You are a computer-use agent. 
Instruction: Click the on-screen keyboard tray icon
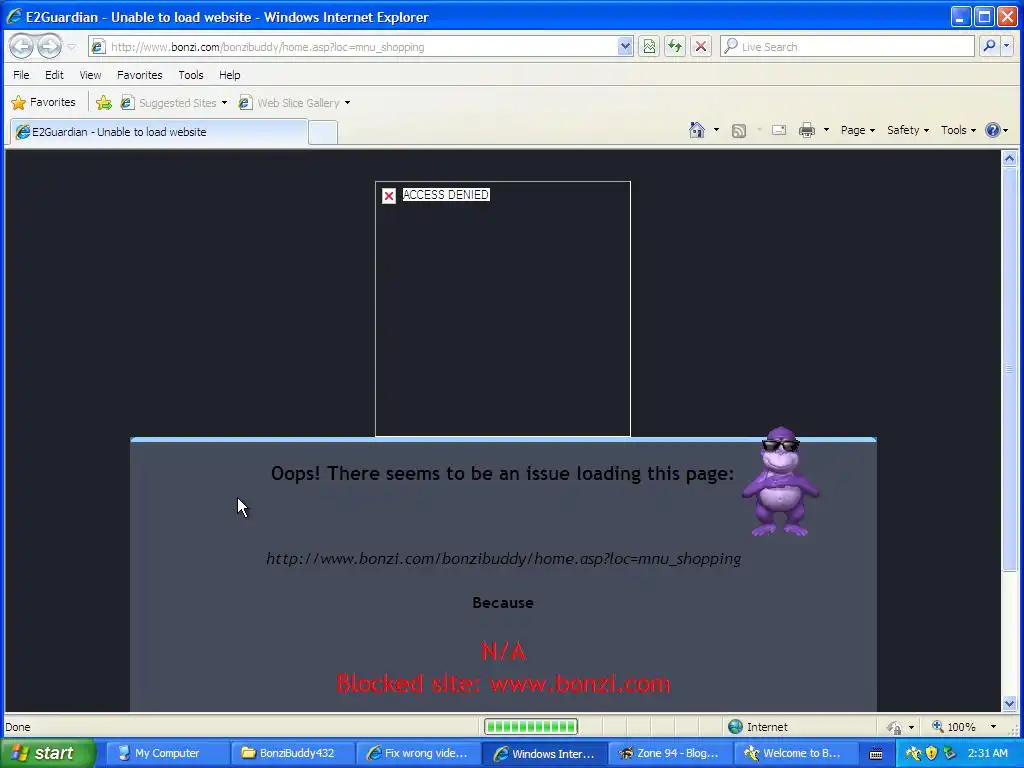(876, 754)
